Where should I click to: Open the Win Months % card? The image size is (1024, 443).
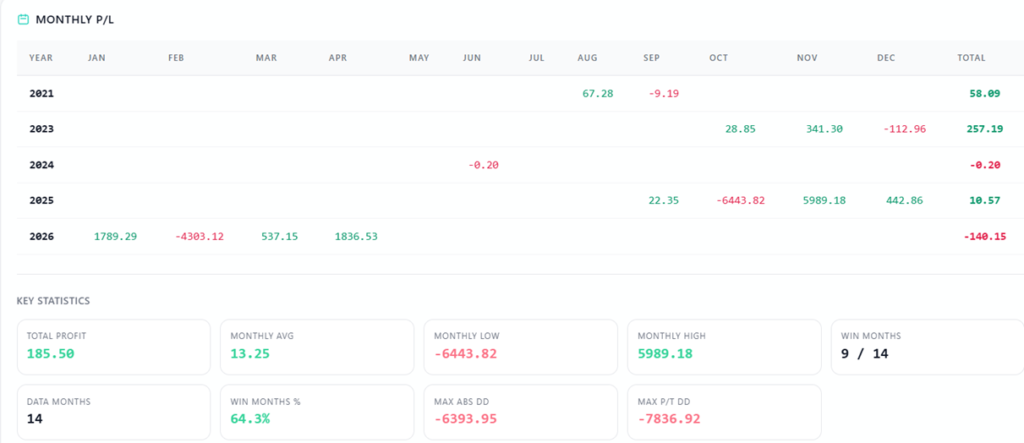pos(316,411)
